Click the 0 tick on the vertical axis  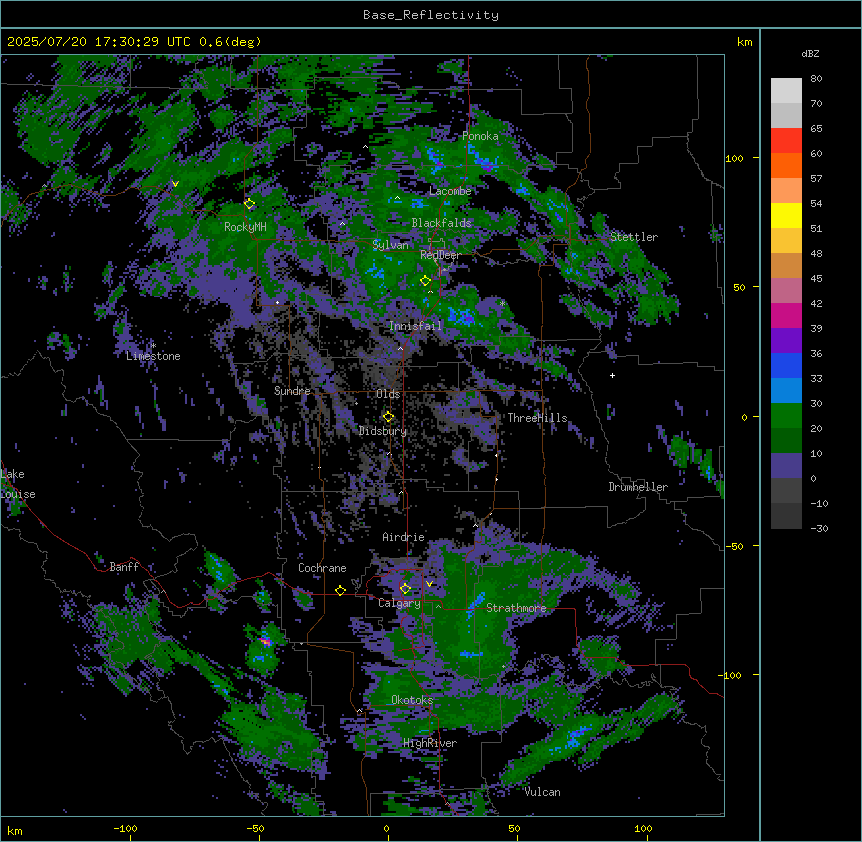coord(744,417)
